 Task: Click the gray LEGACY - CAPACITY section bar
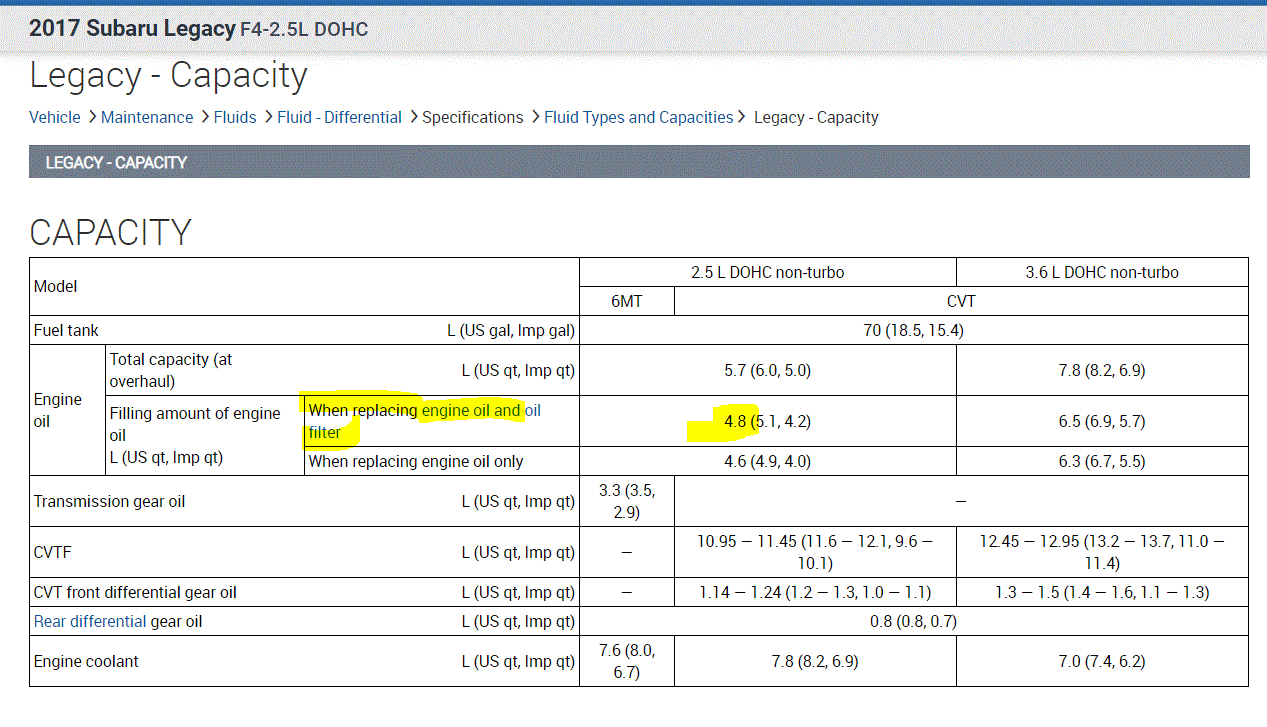tap(639, 162)
